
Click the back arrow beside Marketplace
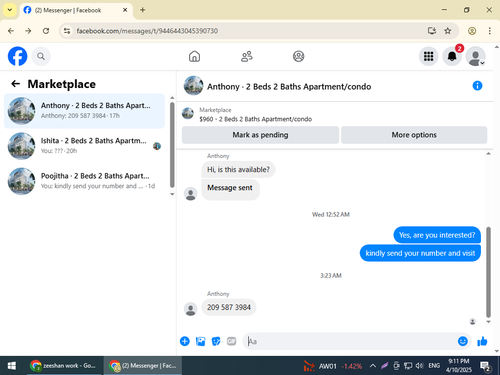click(x=16, y=84)
